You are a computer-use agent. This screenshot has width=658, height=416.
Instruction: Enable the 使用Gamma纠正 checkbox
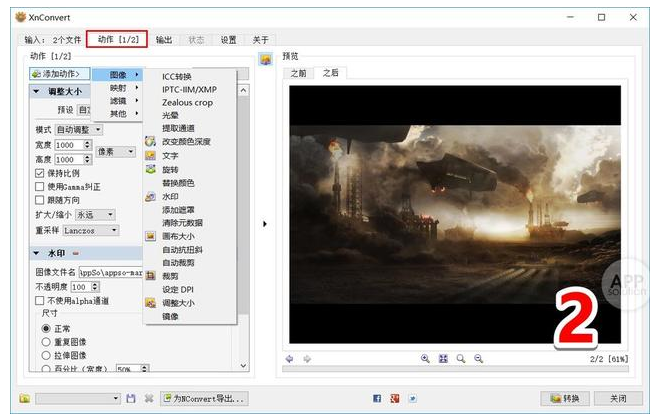(40, 186)
